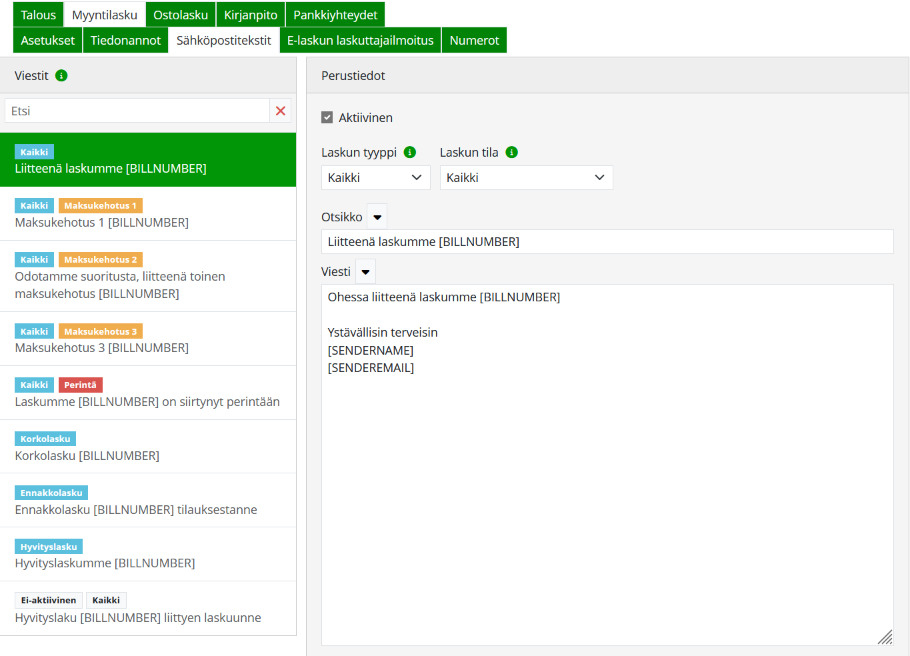Clear the search with the red X

pos(281,111)
